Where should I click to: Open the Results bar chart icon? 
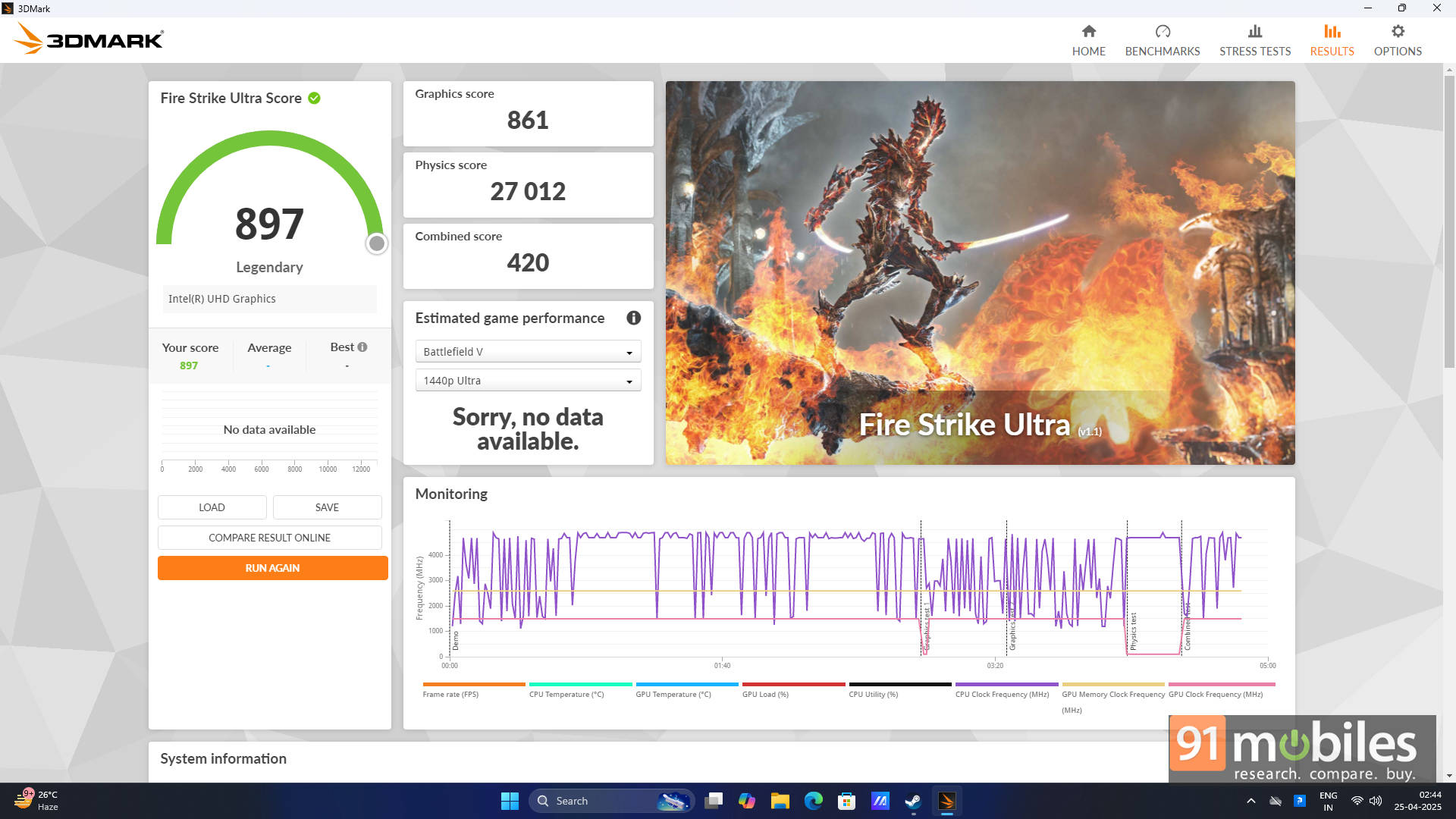pos(1332,31)
